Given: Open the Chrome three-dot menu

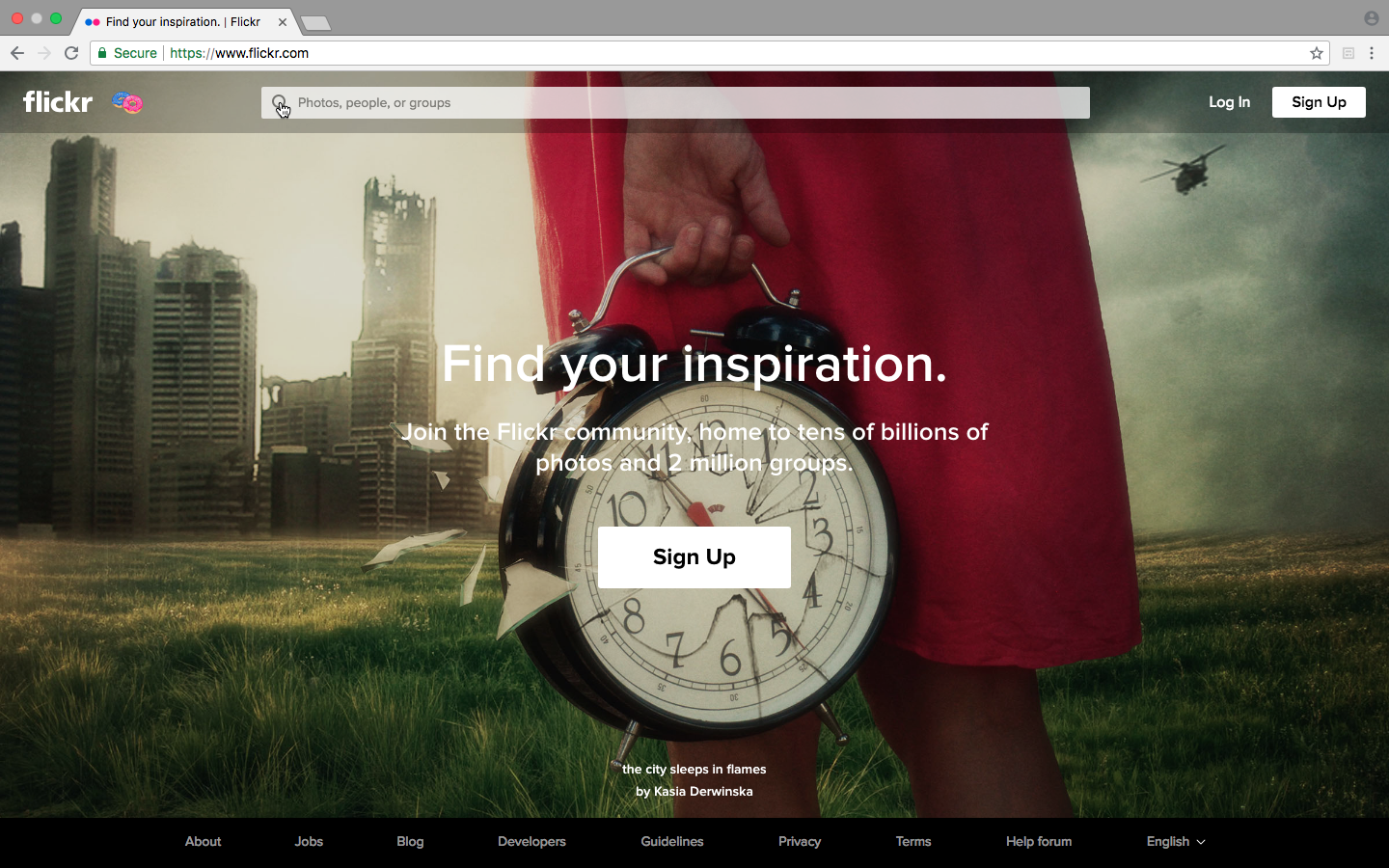Looking at the screenshot, I should [x=1372, y=53].
